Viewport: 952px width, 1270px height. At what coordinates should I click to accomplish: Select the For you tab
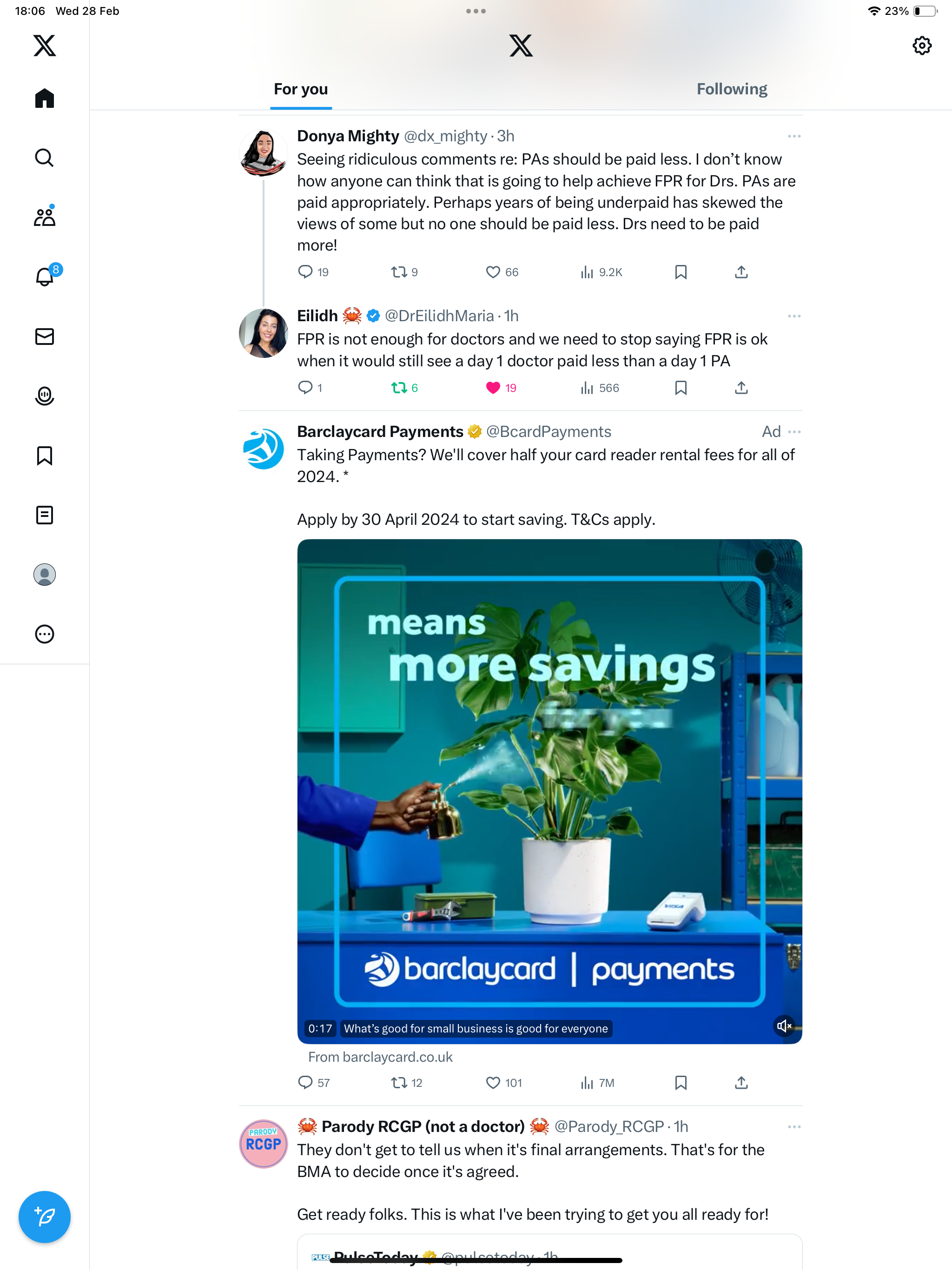pyautogui.click(x=301, y=89)
